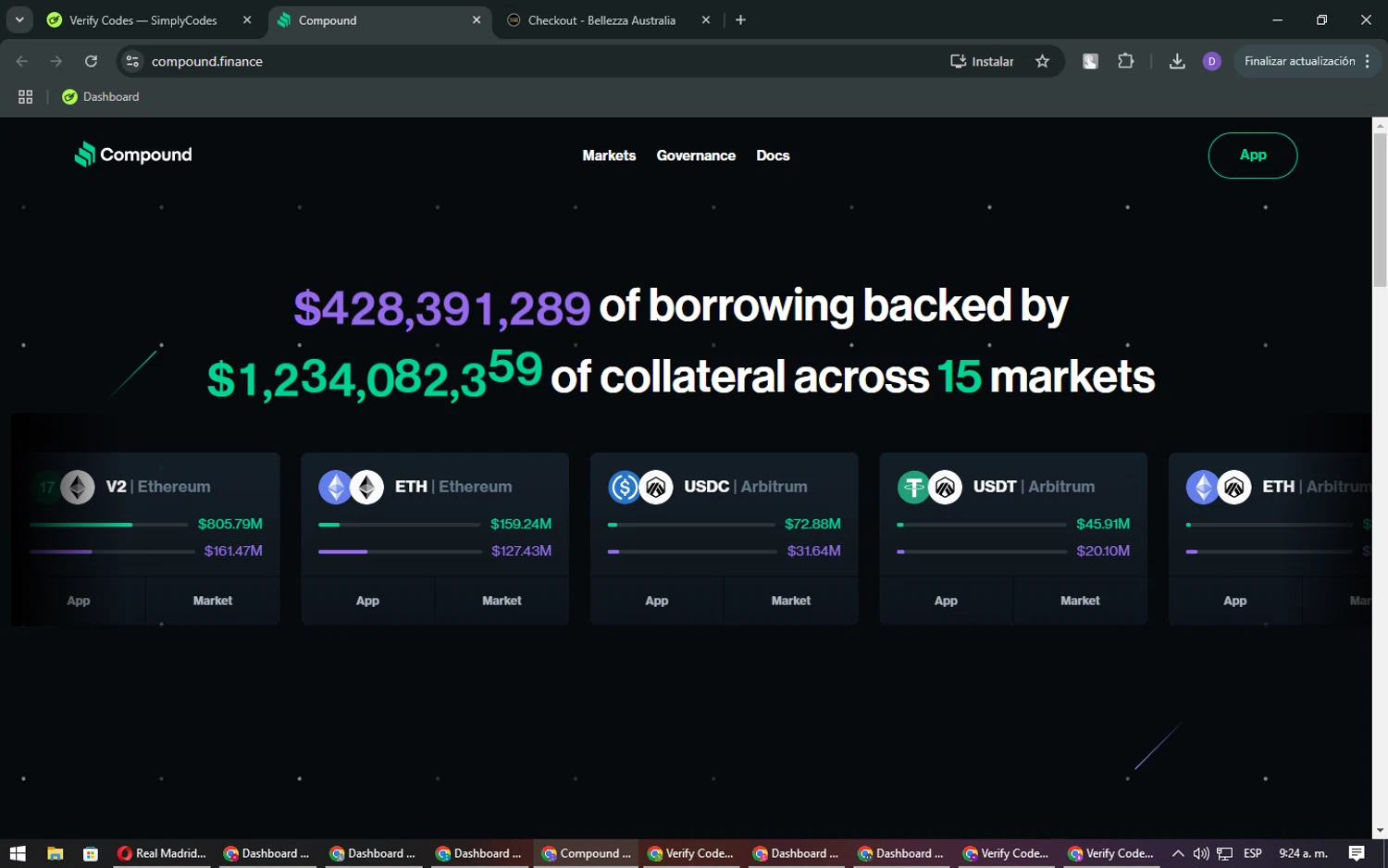Click the Arbitrum network icon on the USDT card
This screenshot has height=868, width=1388.
click(946, 487)
